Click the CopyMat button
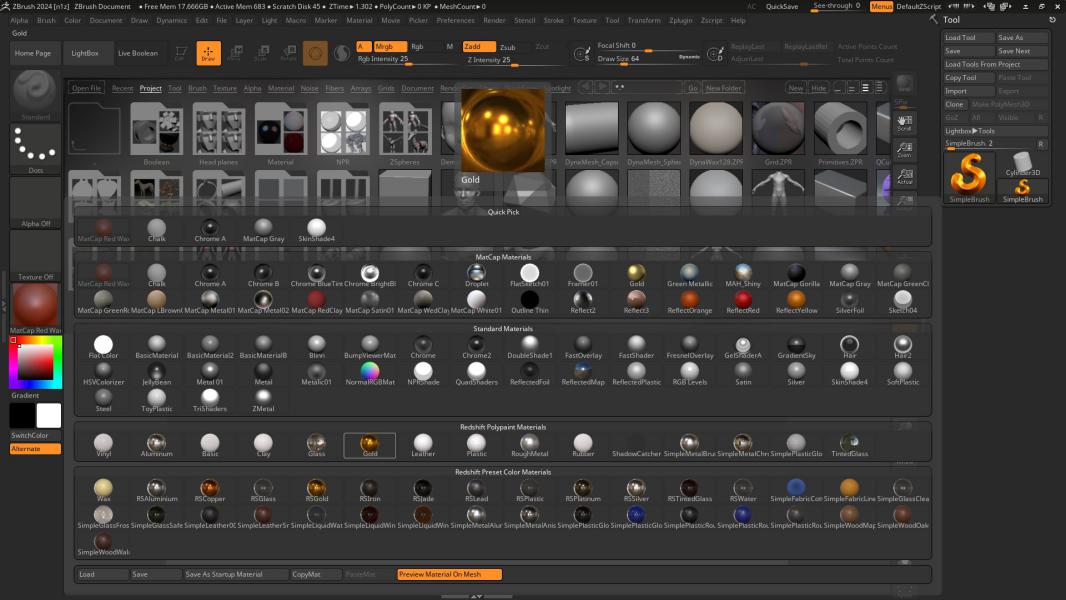This screenshot has height=600, width=1066. 315,574
